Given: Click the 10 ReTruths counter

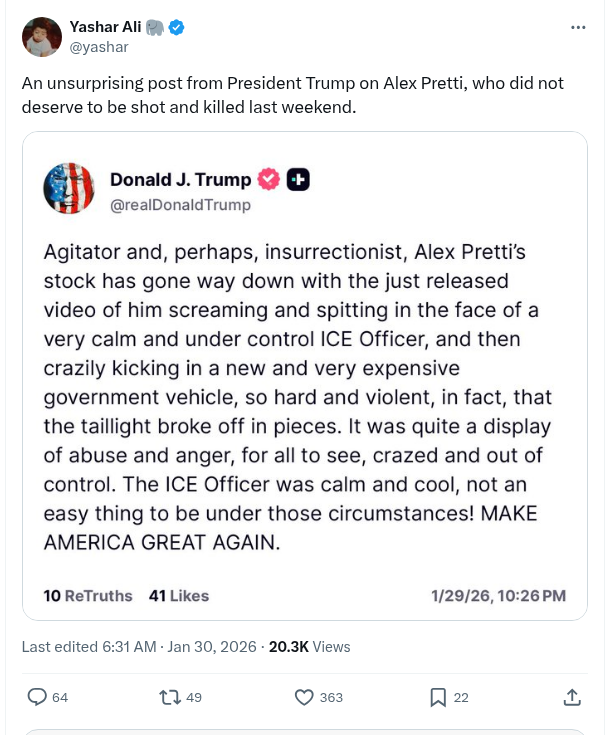Looking at the screenshot, I should 88,595.
